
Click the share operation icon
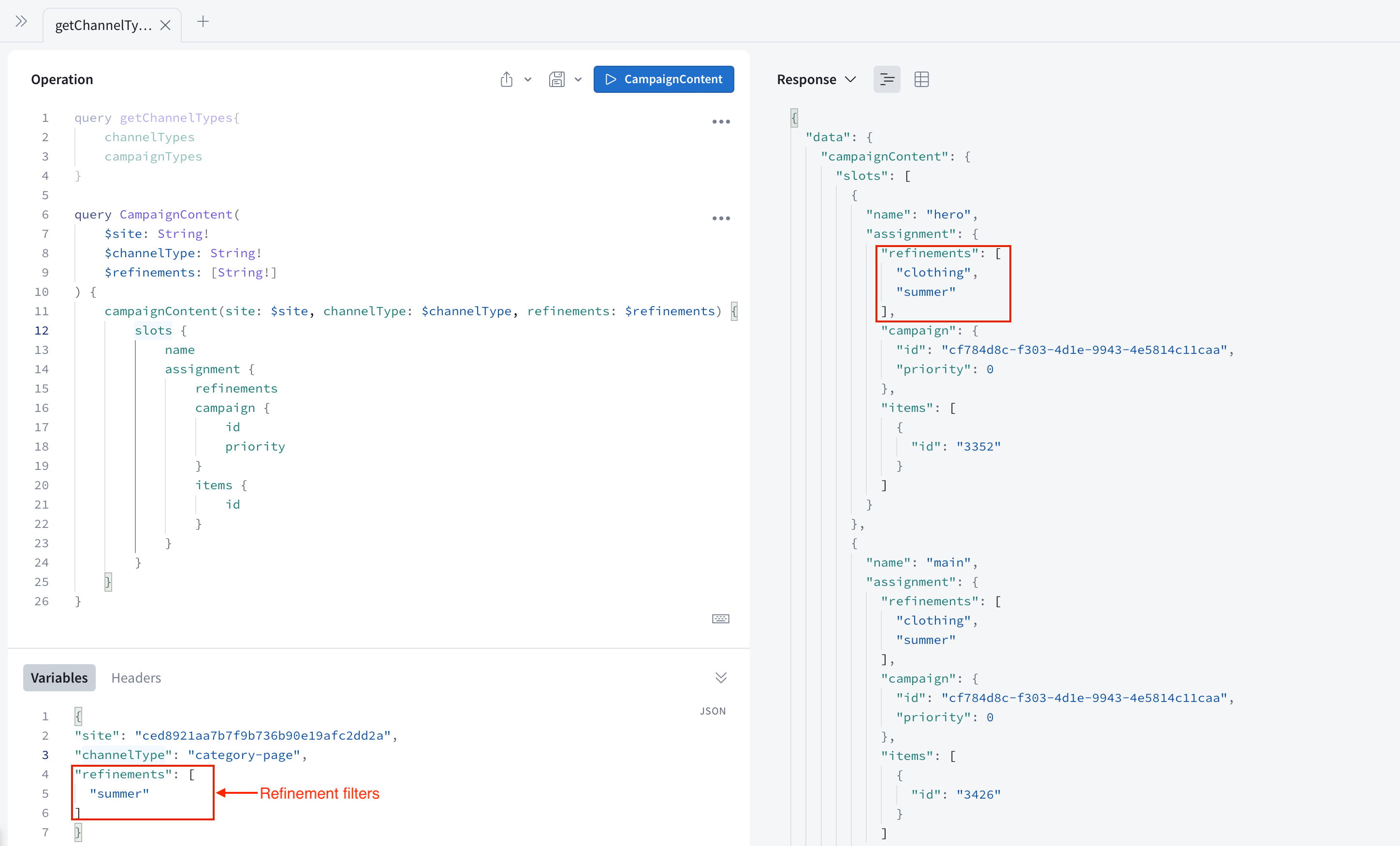tap(506, 80)
